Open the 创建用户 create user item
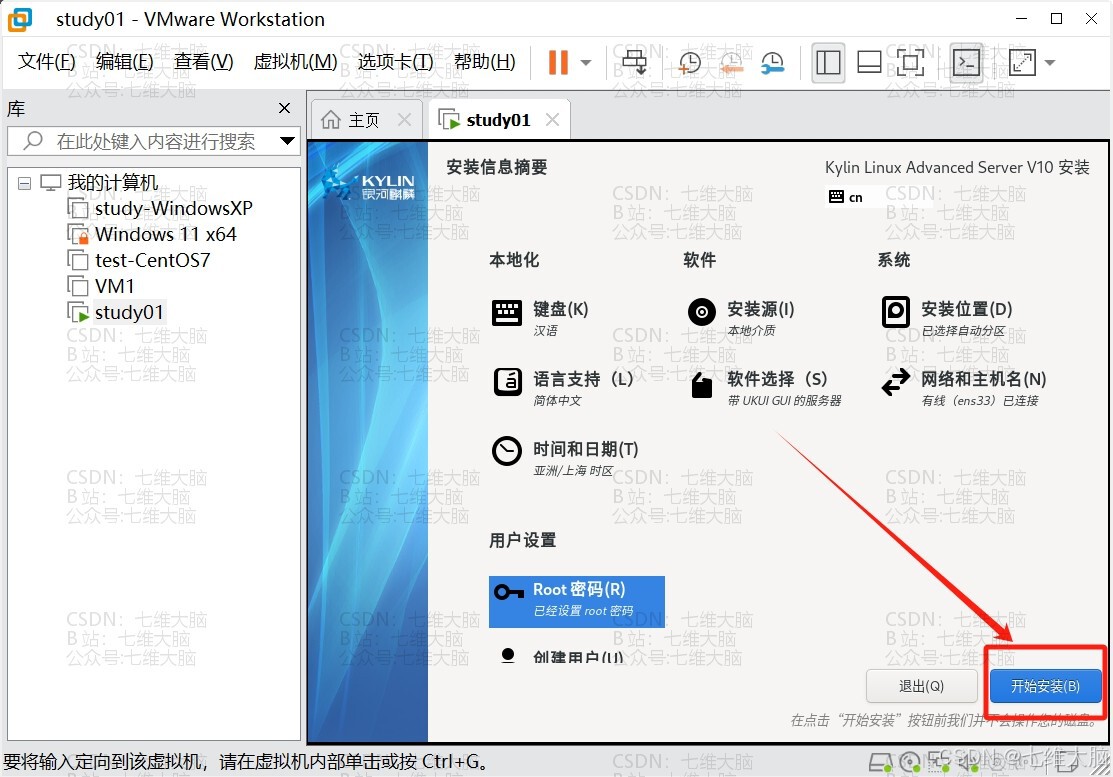The width and height of the screenshot is (1113, 777). click(561, 656)
